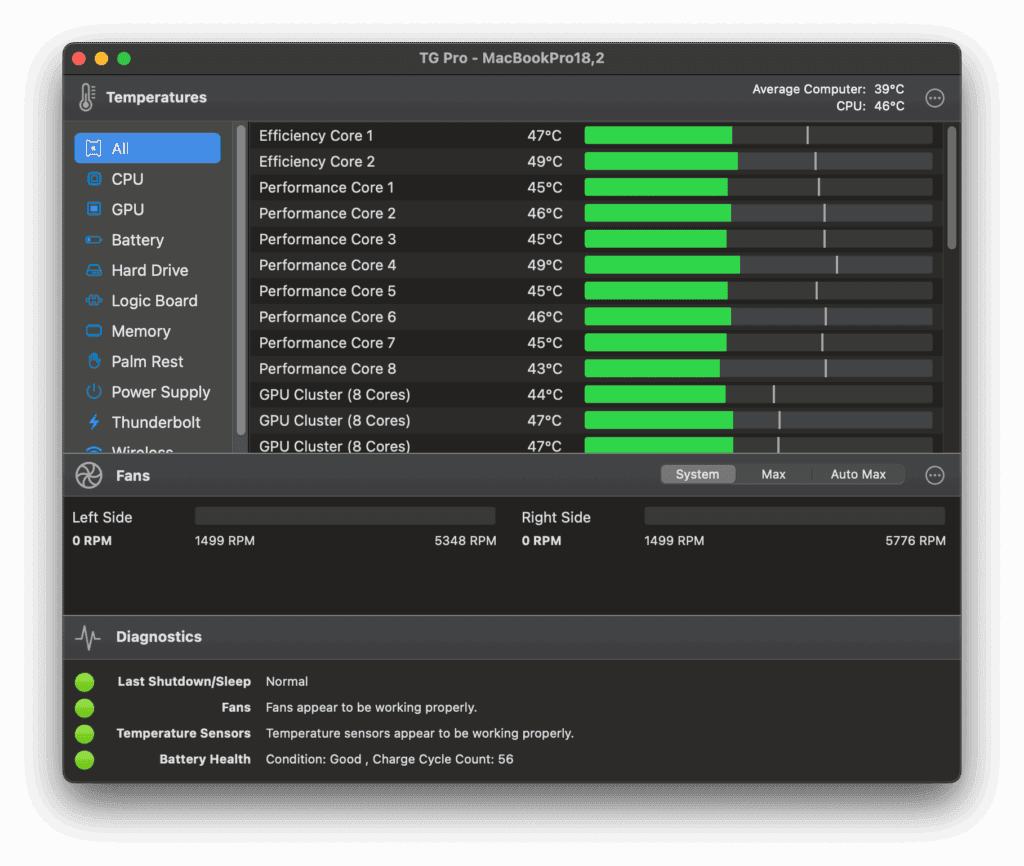Image resolution: width=1024 pixels, height=866 pixels.
Task: Select GPU Cluster row showing 44°C
Action: click(x=596, y=394)
